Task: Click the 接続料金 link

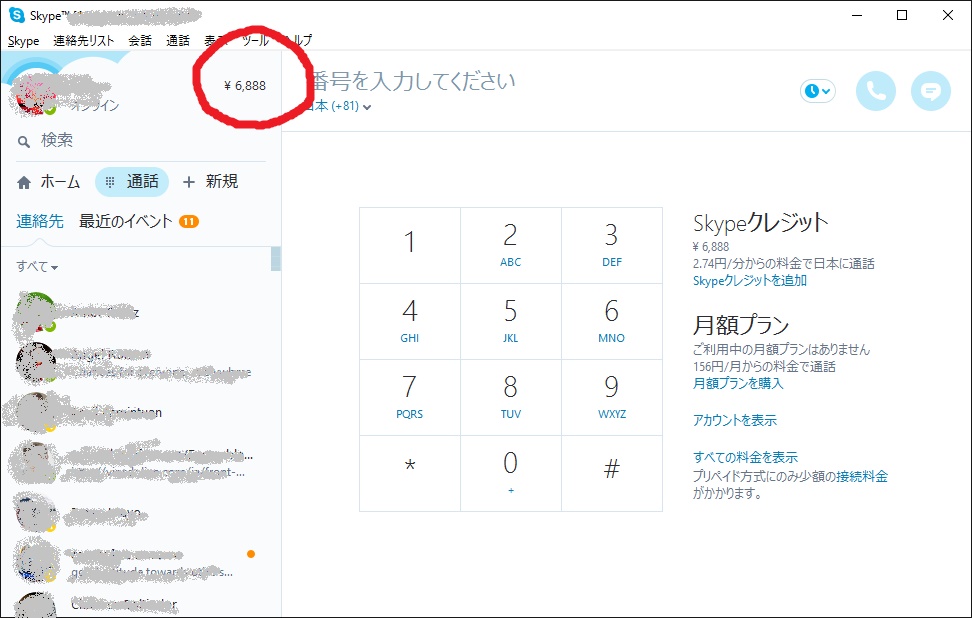Action: 862,477
